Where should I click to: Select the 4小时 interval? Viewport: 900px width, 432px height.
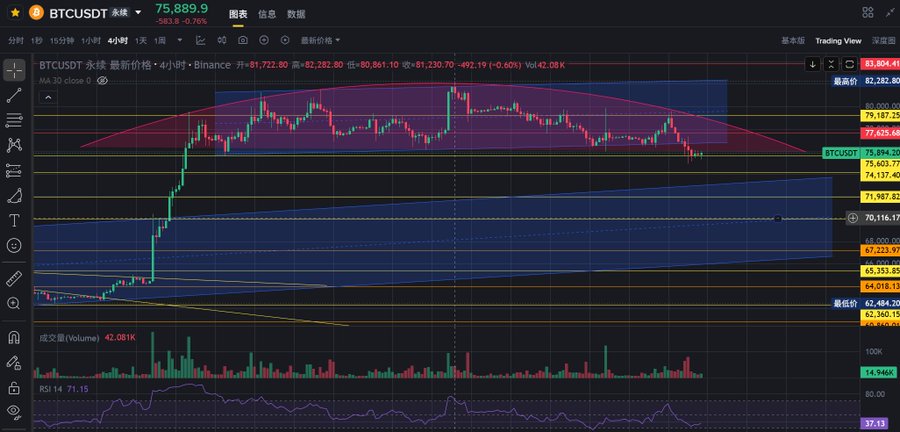coord(118,41)
